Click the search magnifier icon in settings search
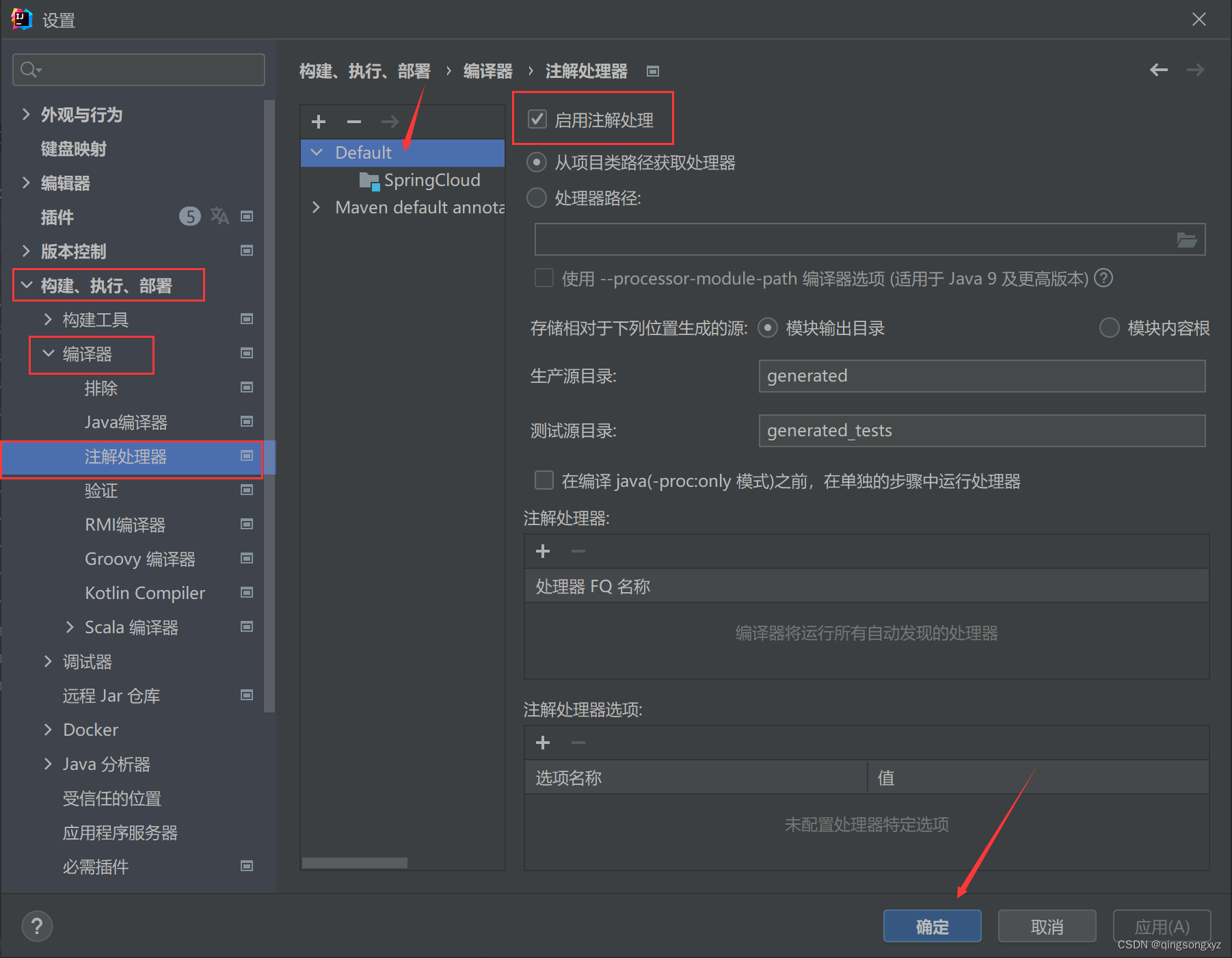1232x958 pixels. [30, 70]
